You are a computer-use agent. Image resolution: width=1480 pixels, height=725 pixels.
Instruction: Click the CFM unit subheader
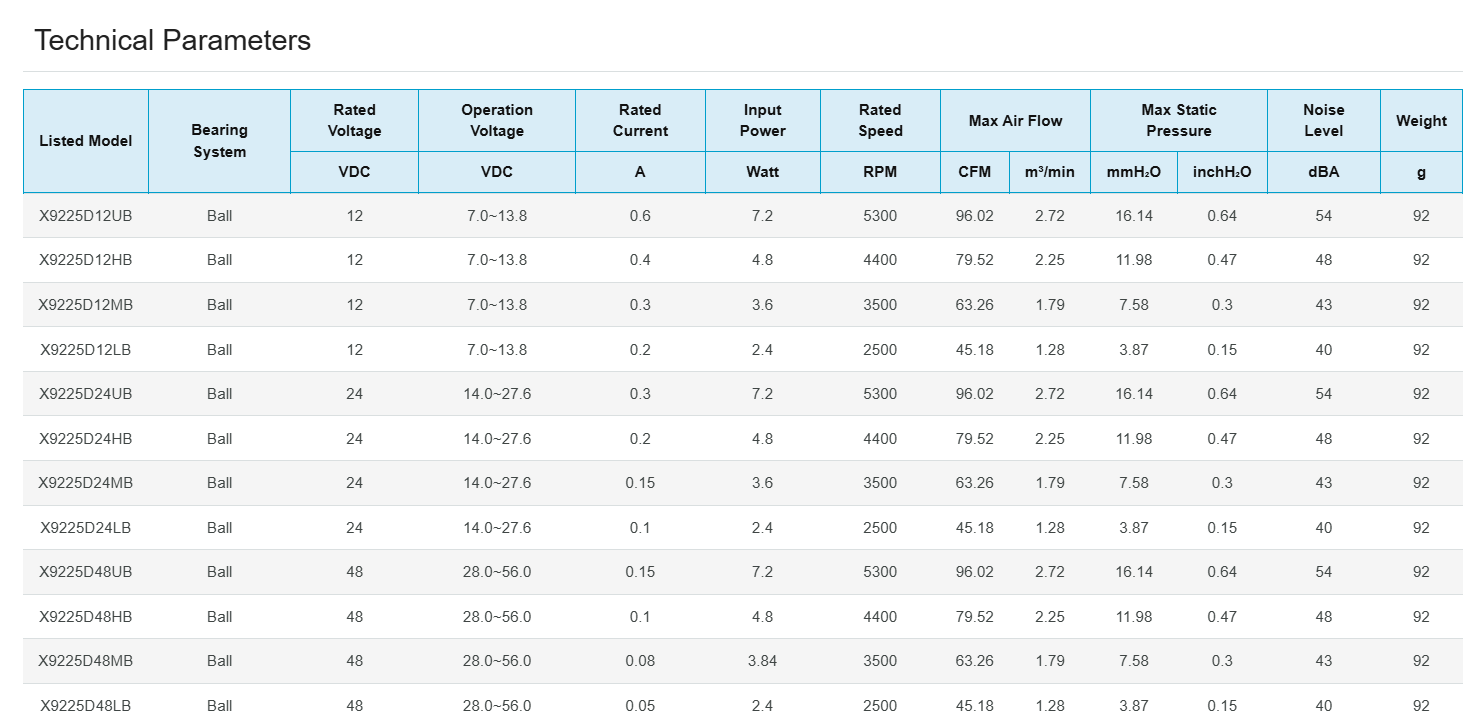(974, 172)
